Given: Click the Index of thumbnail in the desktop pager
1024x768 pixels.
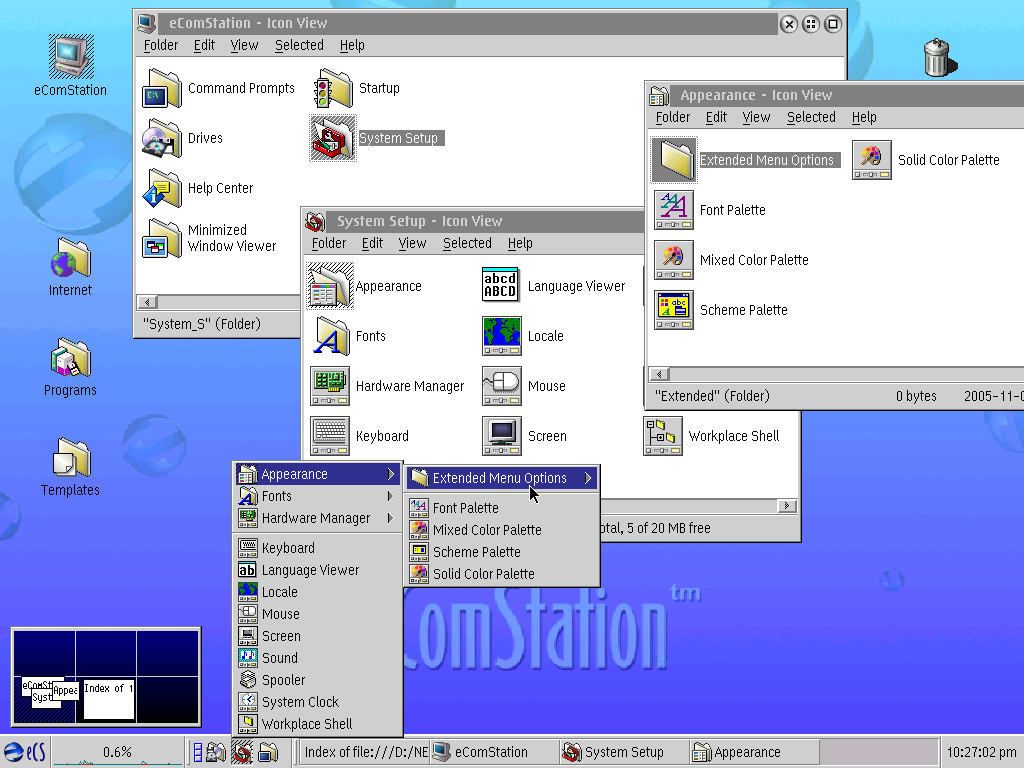Looking at the screenshot, I should [108, 697].
